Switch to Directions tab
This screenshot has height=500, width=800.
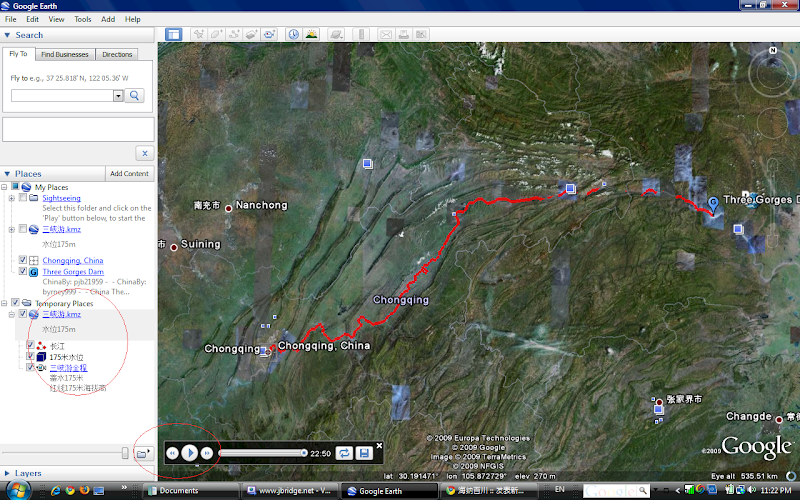coord(117,54)
